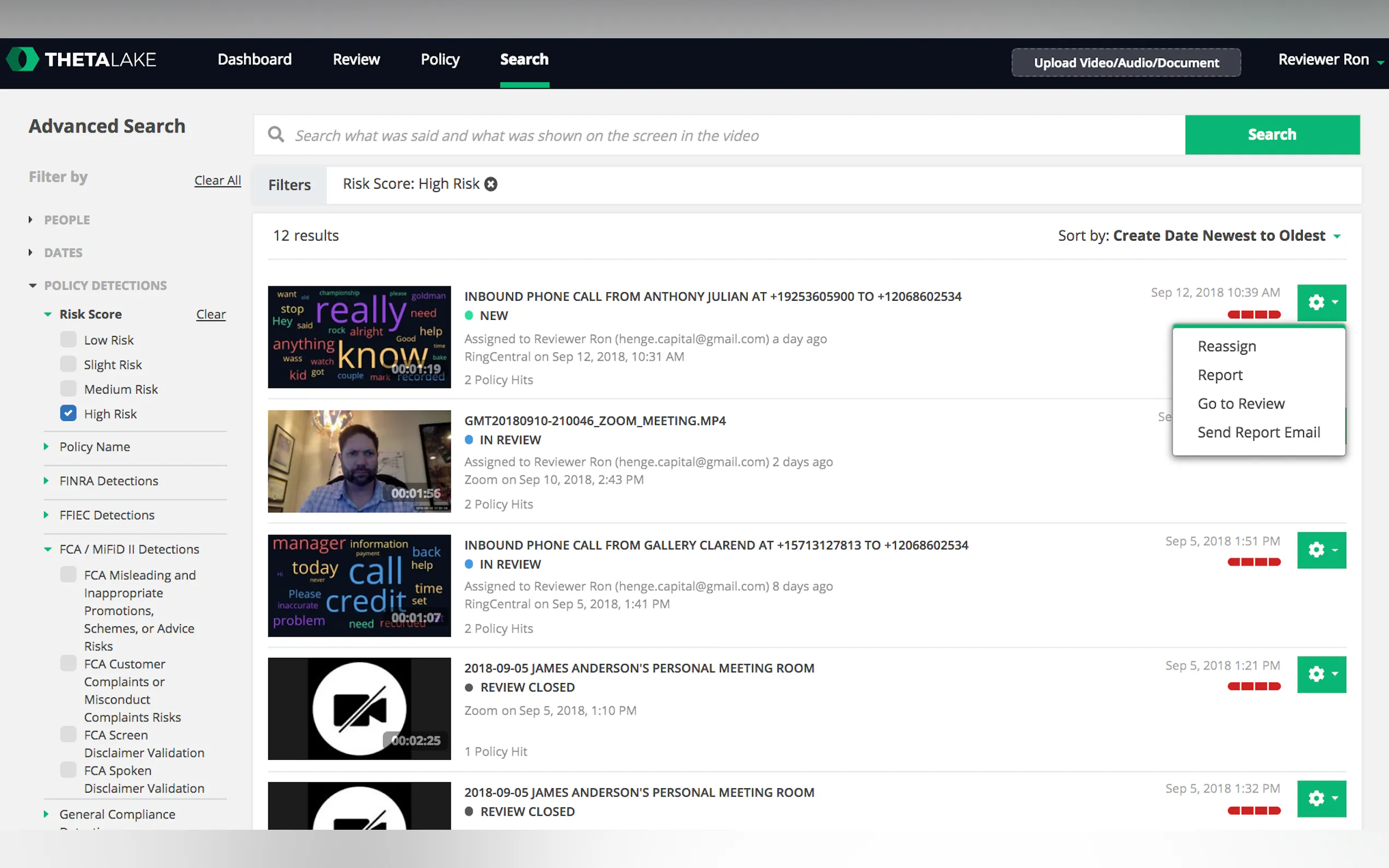Select Reassign from the context menu

[x=1227, y=346]
